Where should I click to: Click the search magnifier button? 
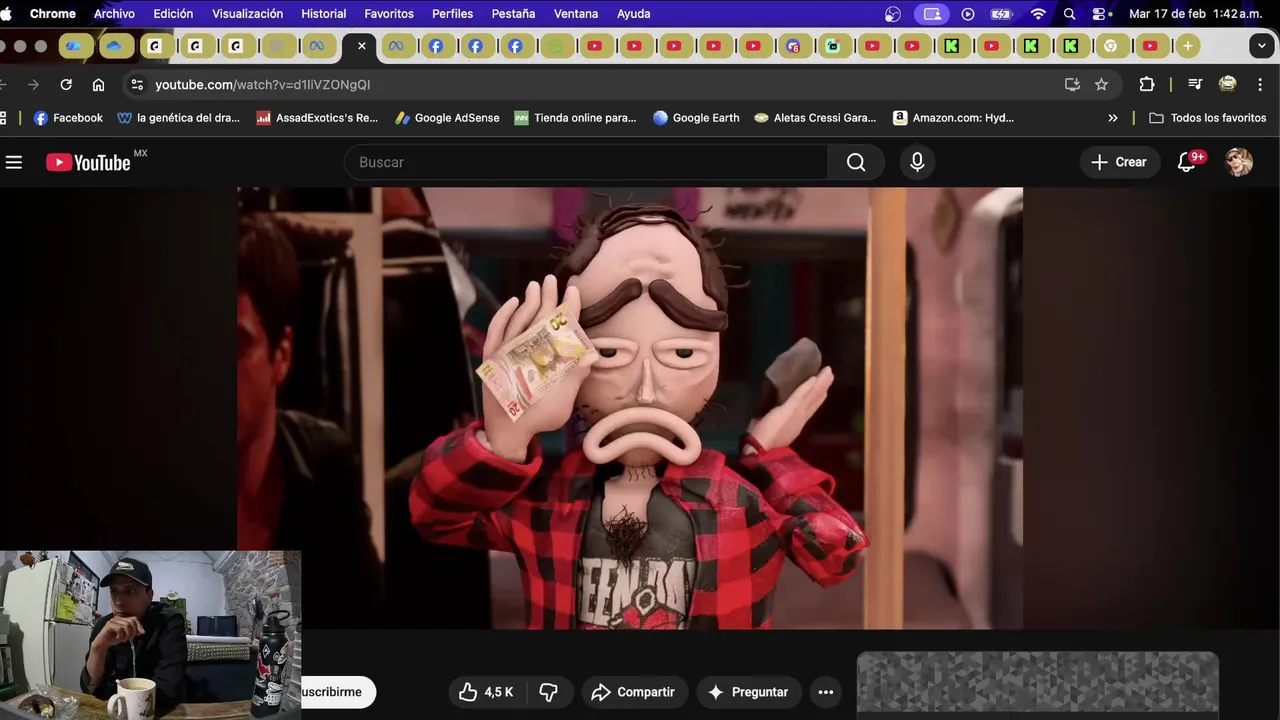click(856, 162)
